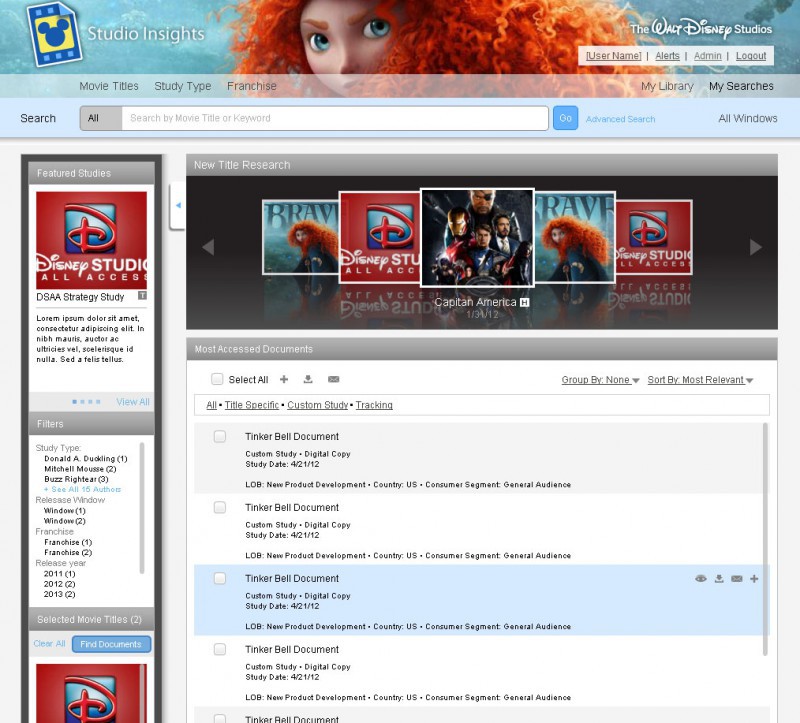This screenshot has height=723, width=800.
Task: Check the Select All checkbox
Action: pyautogui.click(x=217, y=380)
